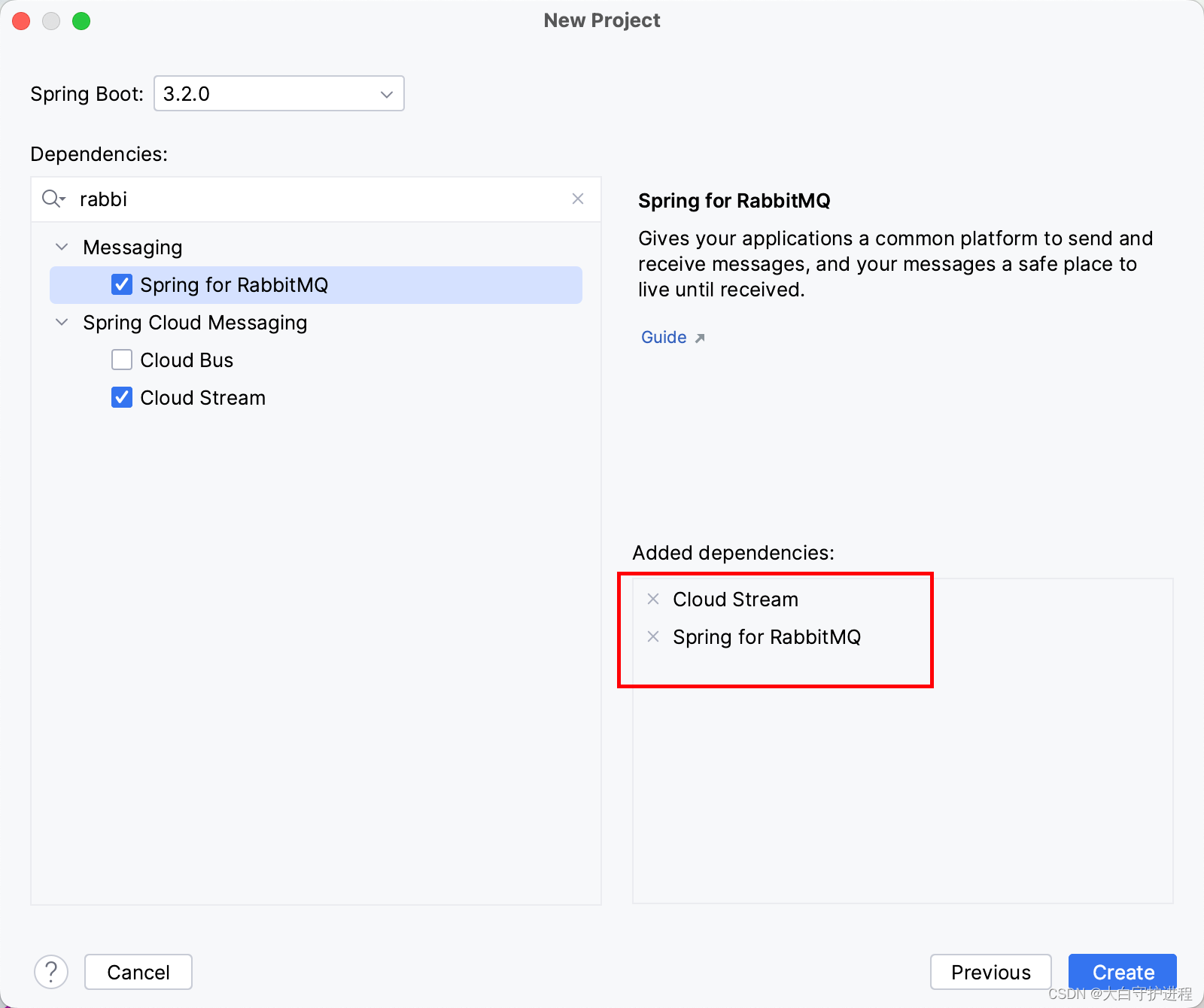Go back with the Previous button
Viewport: 1204px width, 1008px height.
pos(990,972)
